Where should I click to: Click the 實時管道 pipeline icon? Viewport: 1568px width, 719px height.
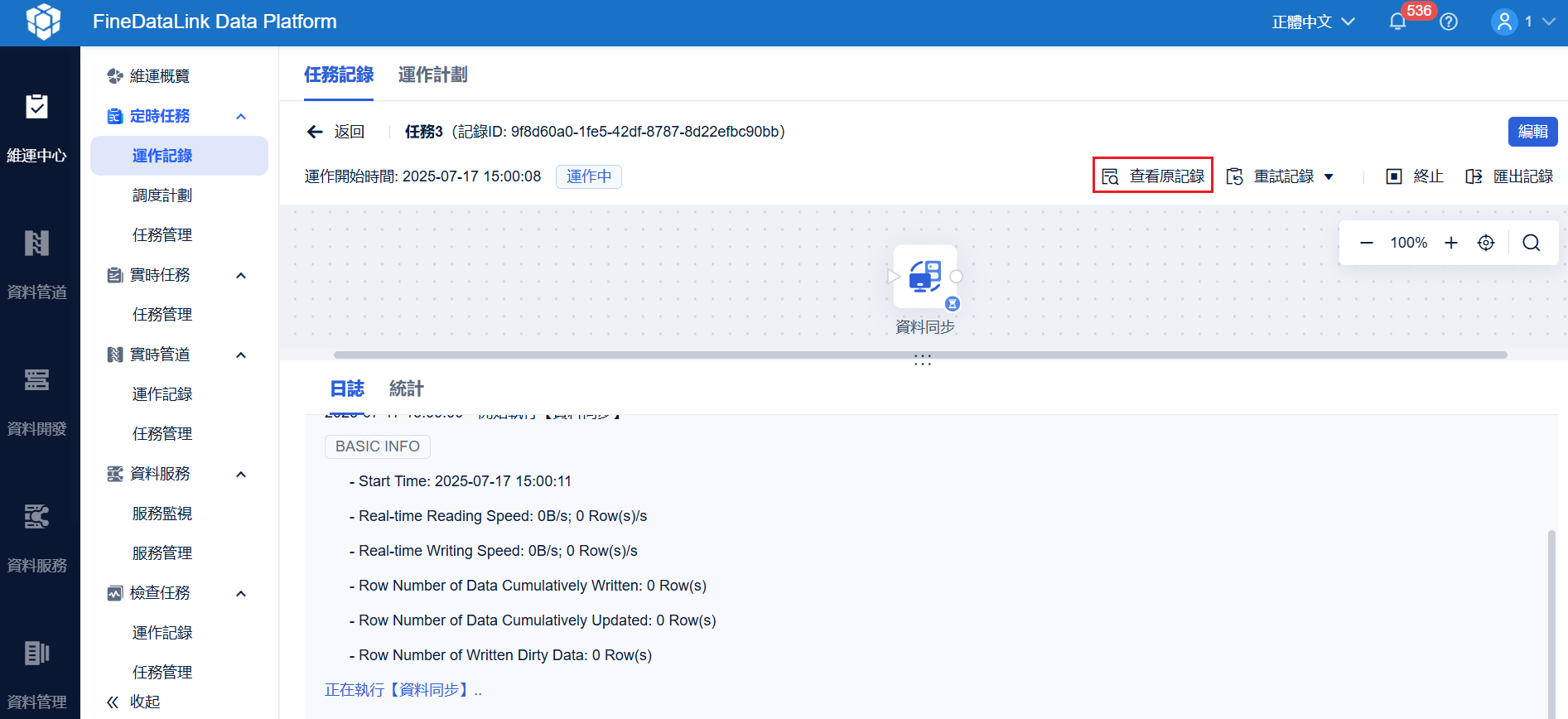coord(115,355)
